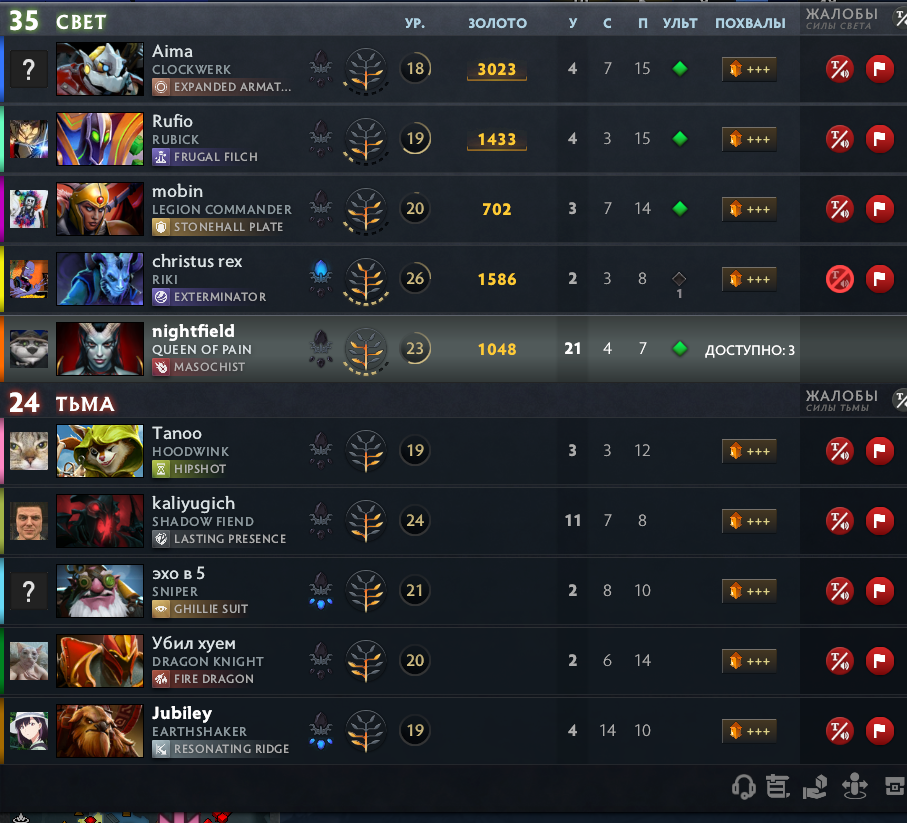Click the ПОХВАЛЫ column header
Screen dimensions: 907x823
[x=750, y=23]
